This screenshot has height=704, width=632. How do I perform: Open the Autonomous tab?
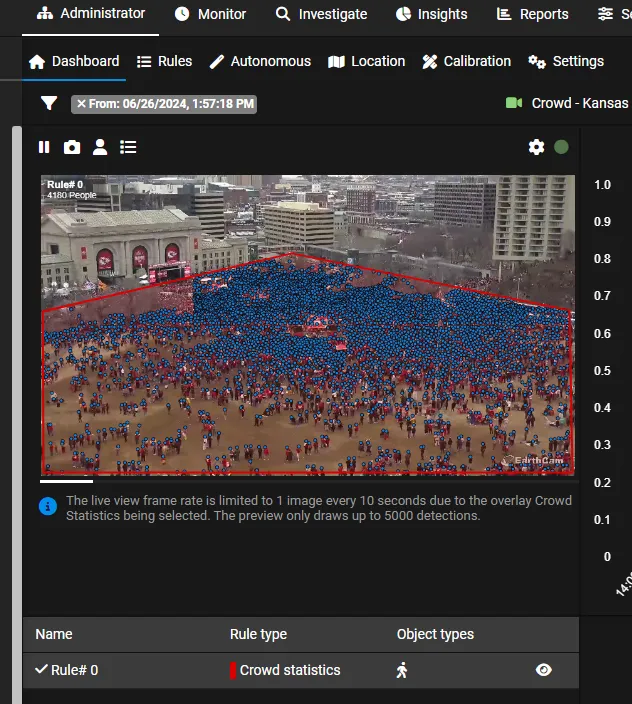[260, 61]
